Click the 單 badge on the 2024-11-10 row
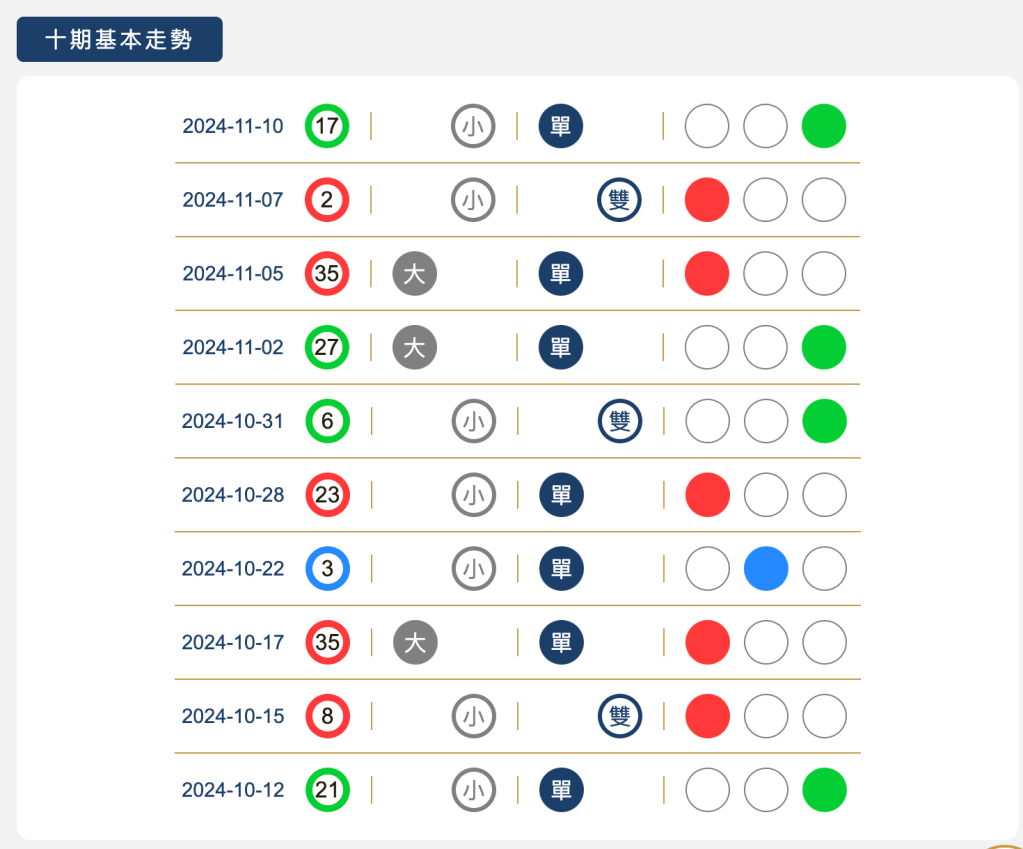The image size is (1023, 849). pyautogui.click(x=560, y=126)
